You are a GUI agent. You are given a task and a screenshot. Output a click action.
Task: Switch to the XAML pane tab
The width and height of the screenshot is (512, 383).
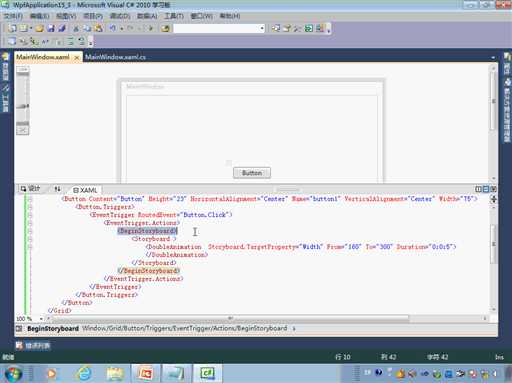pyautogui.click(x=85, y=190)
